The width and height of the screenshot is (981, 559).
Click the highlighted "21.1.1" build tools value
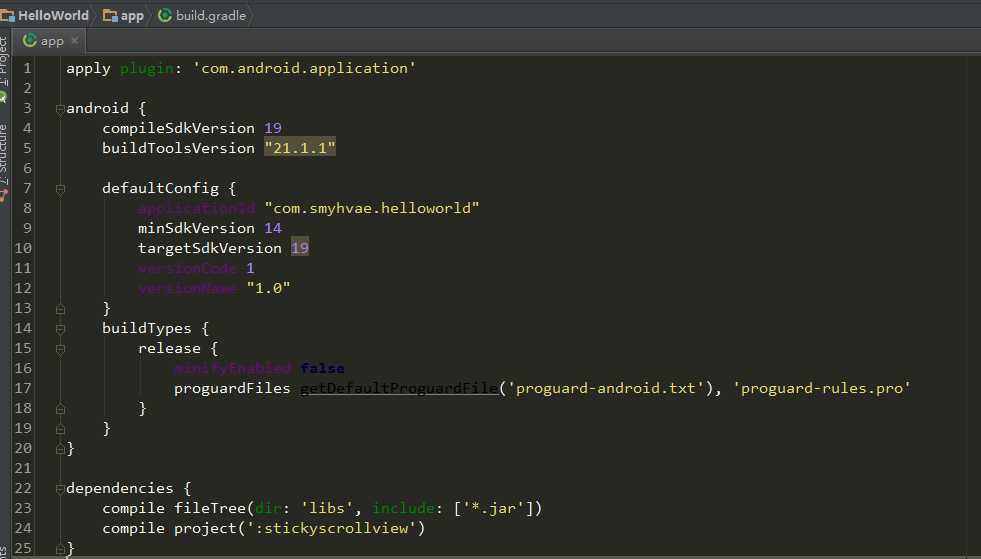pos(300,148)
